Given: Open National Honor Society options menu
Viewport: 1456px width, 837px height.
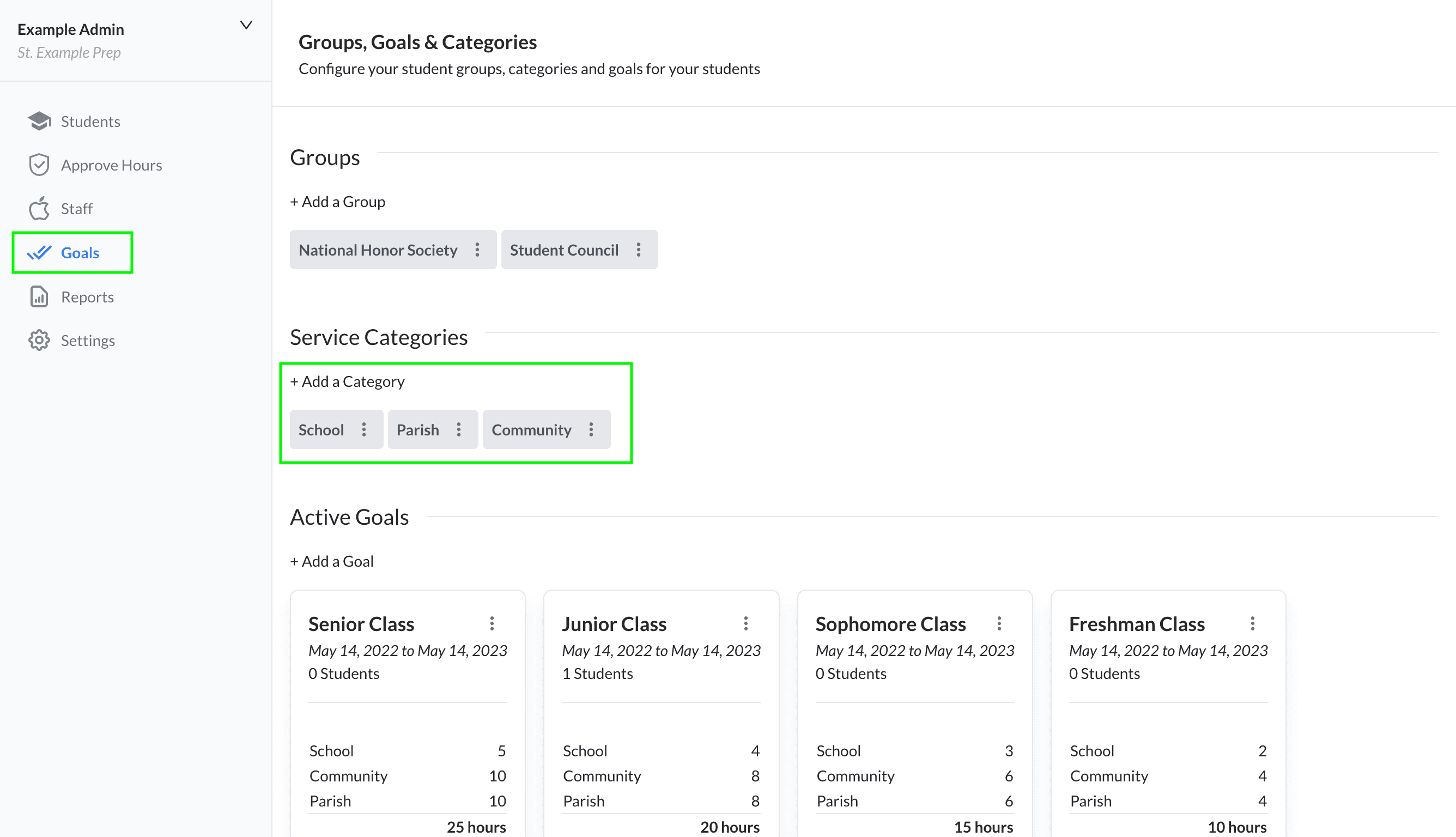Looking at the screenshot, I should coord(477,250).
